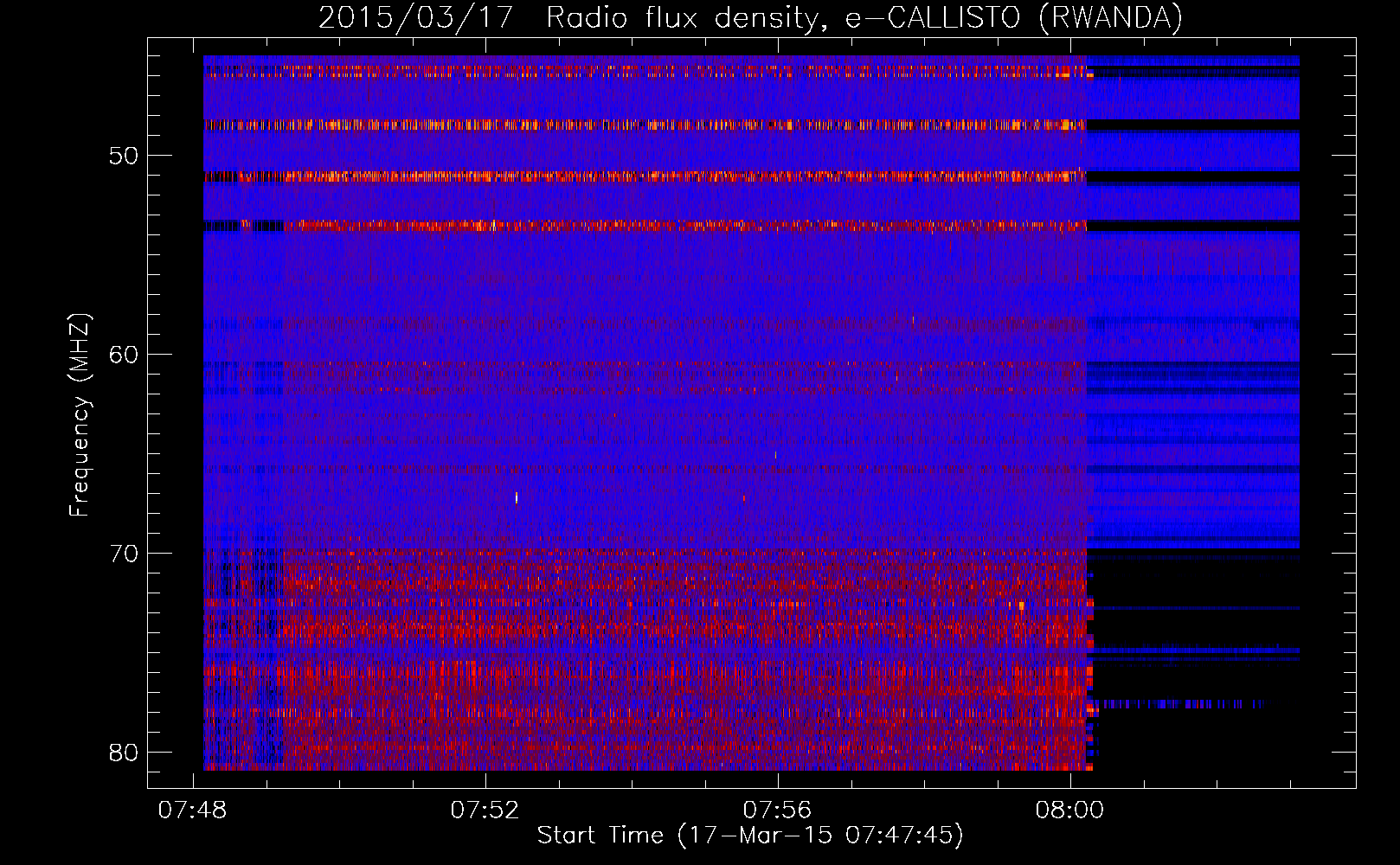Screen dimensions: 1400x865
Task: Click the "Start Time (17-Mar-15 07:47:45)" x-axis label
Action: [750, 836]
